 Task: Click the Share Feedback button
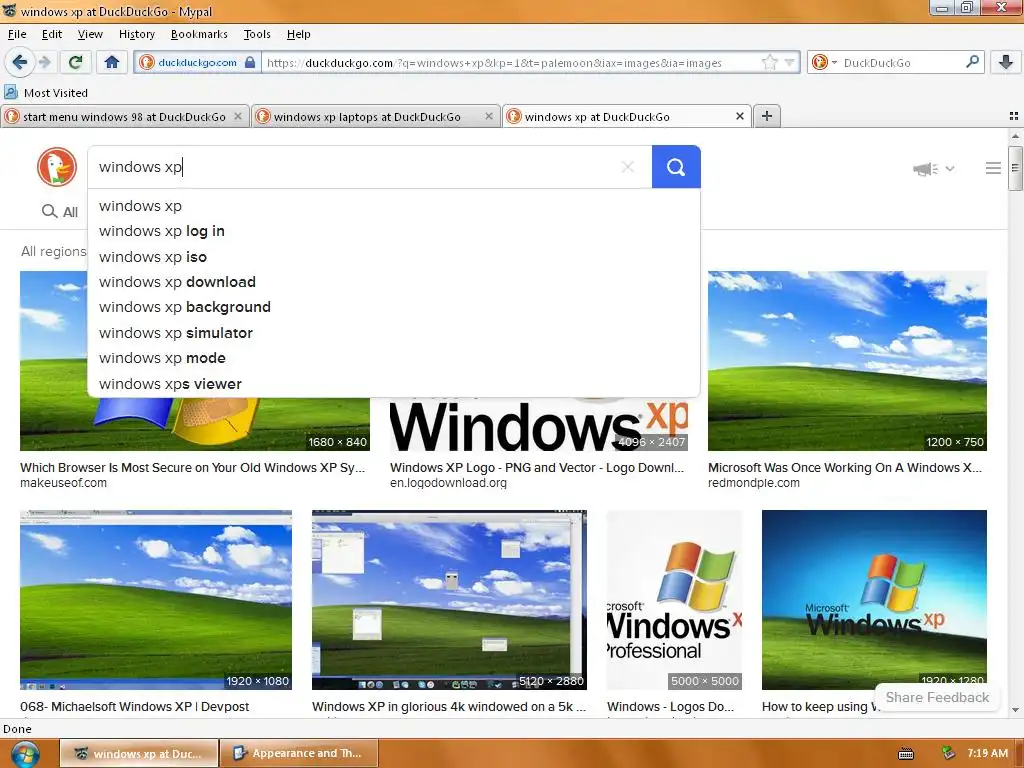[x=937, y=697]
